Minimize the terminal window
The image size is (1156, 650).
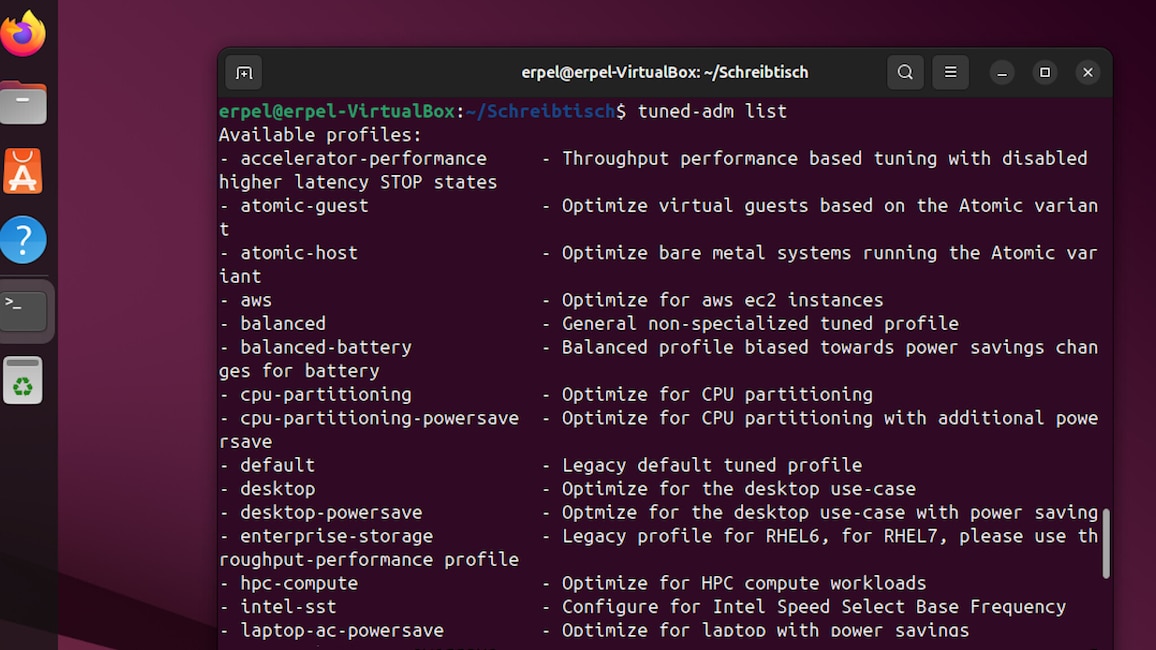point(1002,73)
